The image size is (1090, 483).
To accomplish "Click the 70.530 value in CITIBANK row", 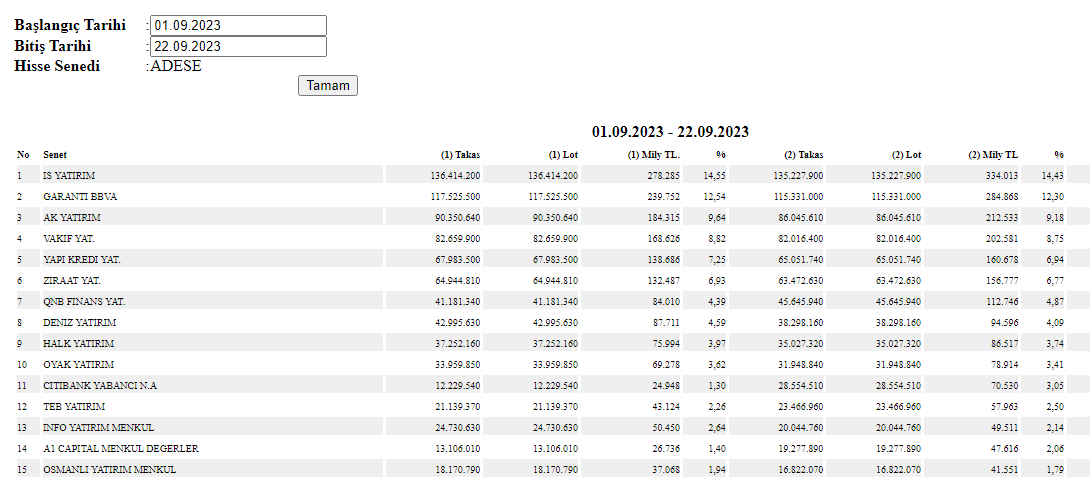I will click(x=1005, y=385).
